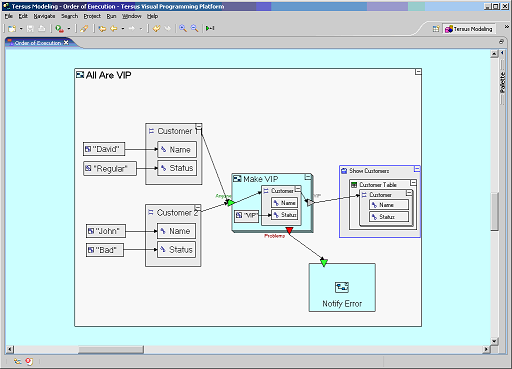
Task: Collapse the Show Customers display box
Action: [417, 169]
